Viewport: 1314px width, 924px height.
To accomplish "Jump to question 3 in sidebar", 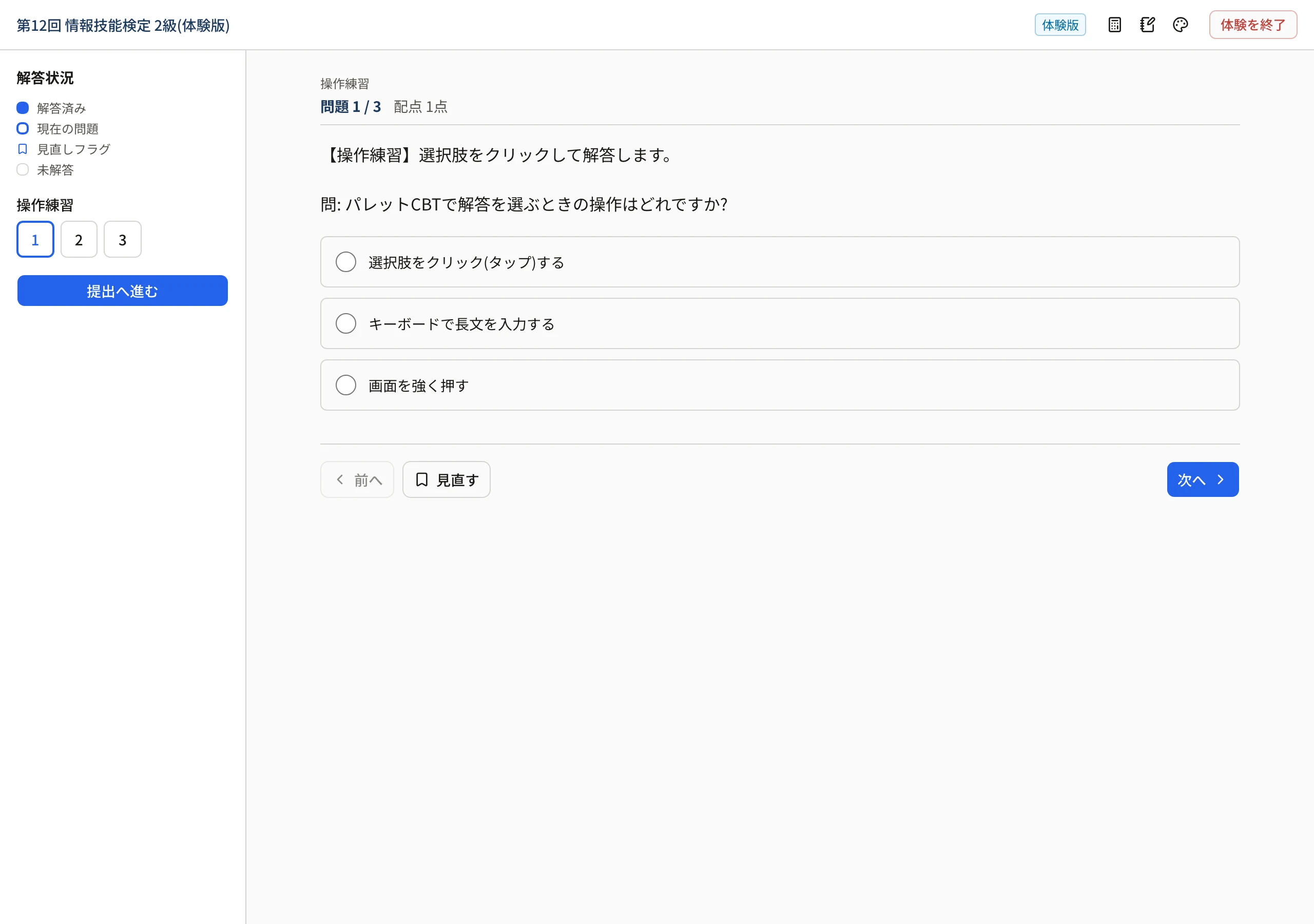I will pos(123,239).
